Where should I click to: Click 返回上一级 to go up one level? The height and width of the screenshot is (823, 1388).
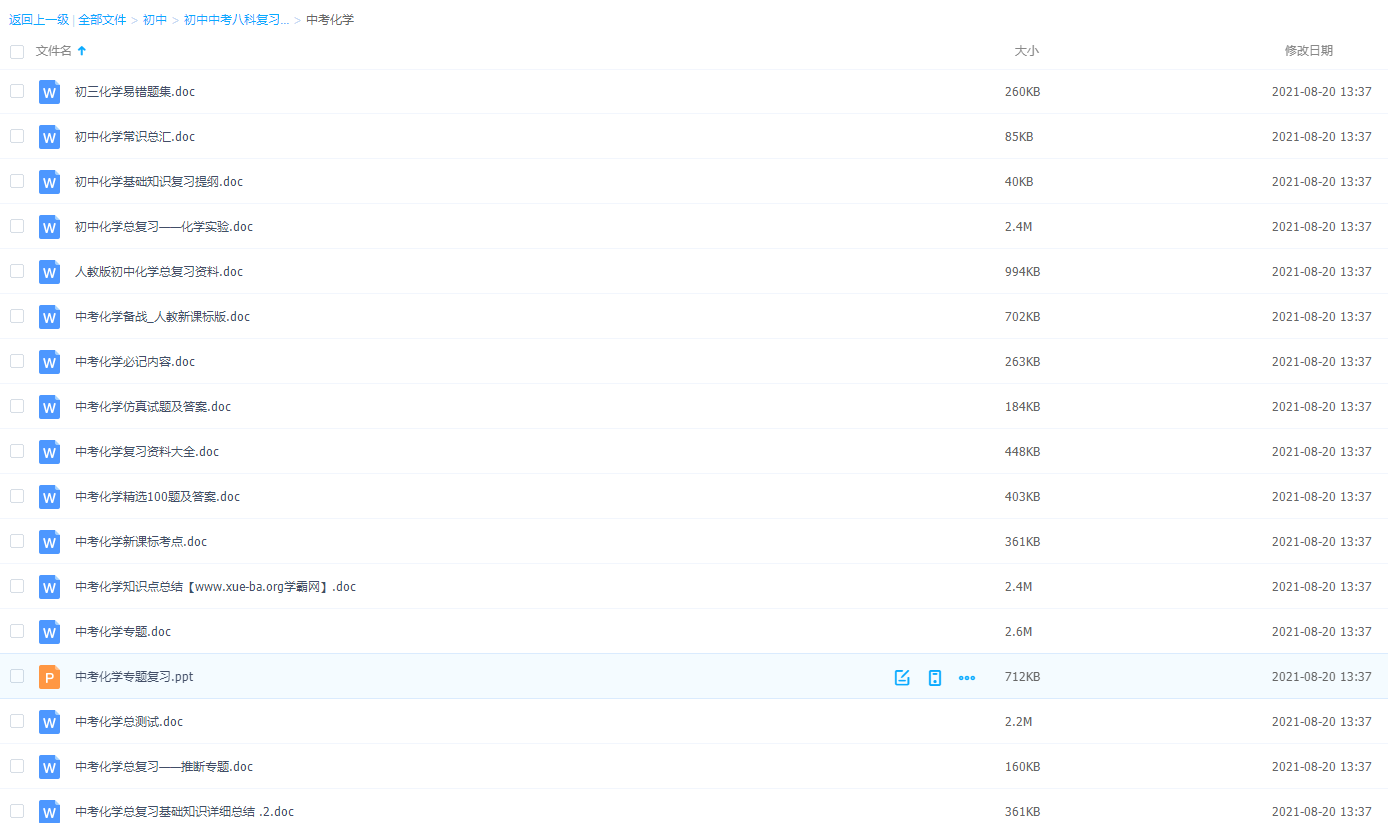[39, 20]
